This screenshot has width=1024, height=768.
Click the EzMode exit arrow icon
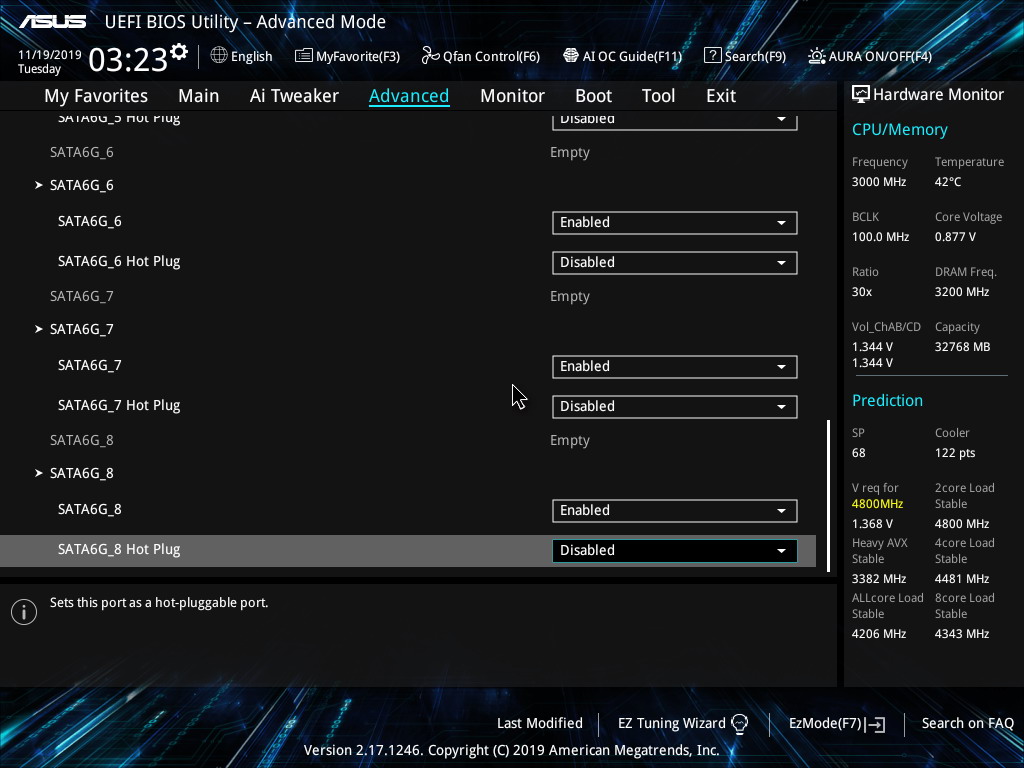point(875,724)
